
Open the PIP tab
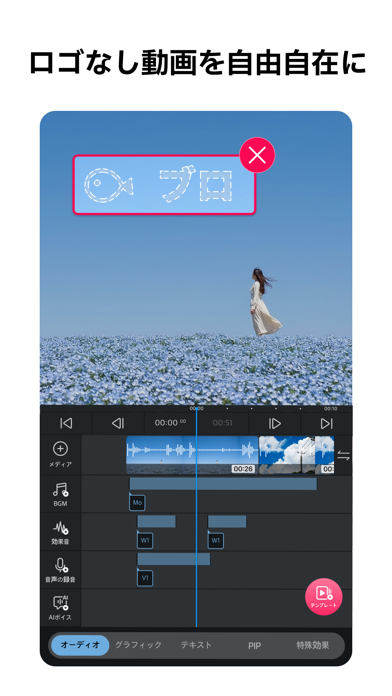coord(254,645)
